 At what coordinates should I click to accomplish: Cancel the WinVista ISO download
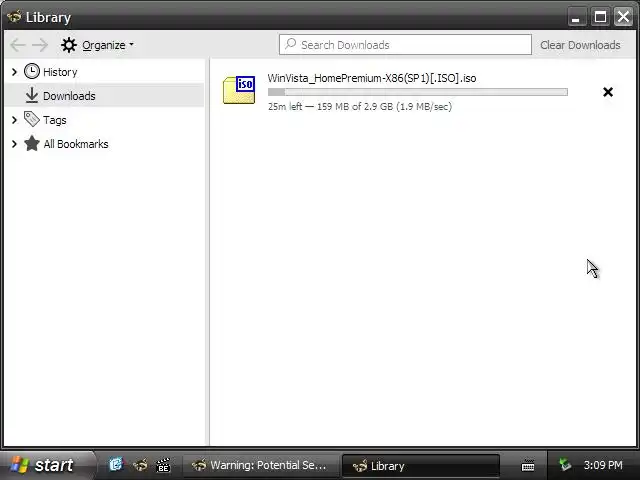click(608, 92)
